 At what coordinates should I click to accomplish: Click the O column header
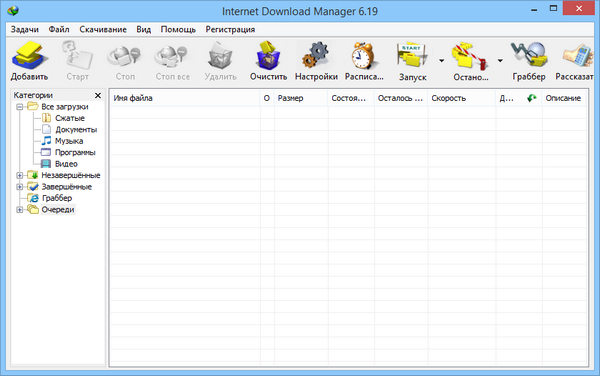click(x=267, y=98)
